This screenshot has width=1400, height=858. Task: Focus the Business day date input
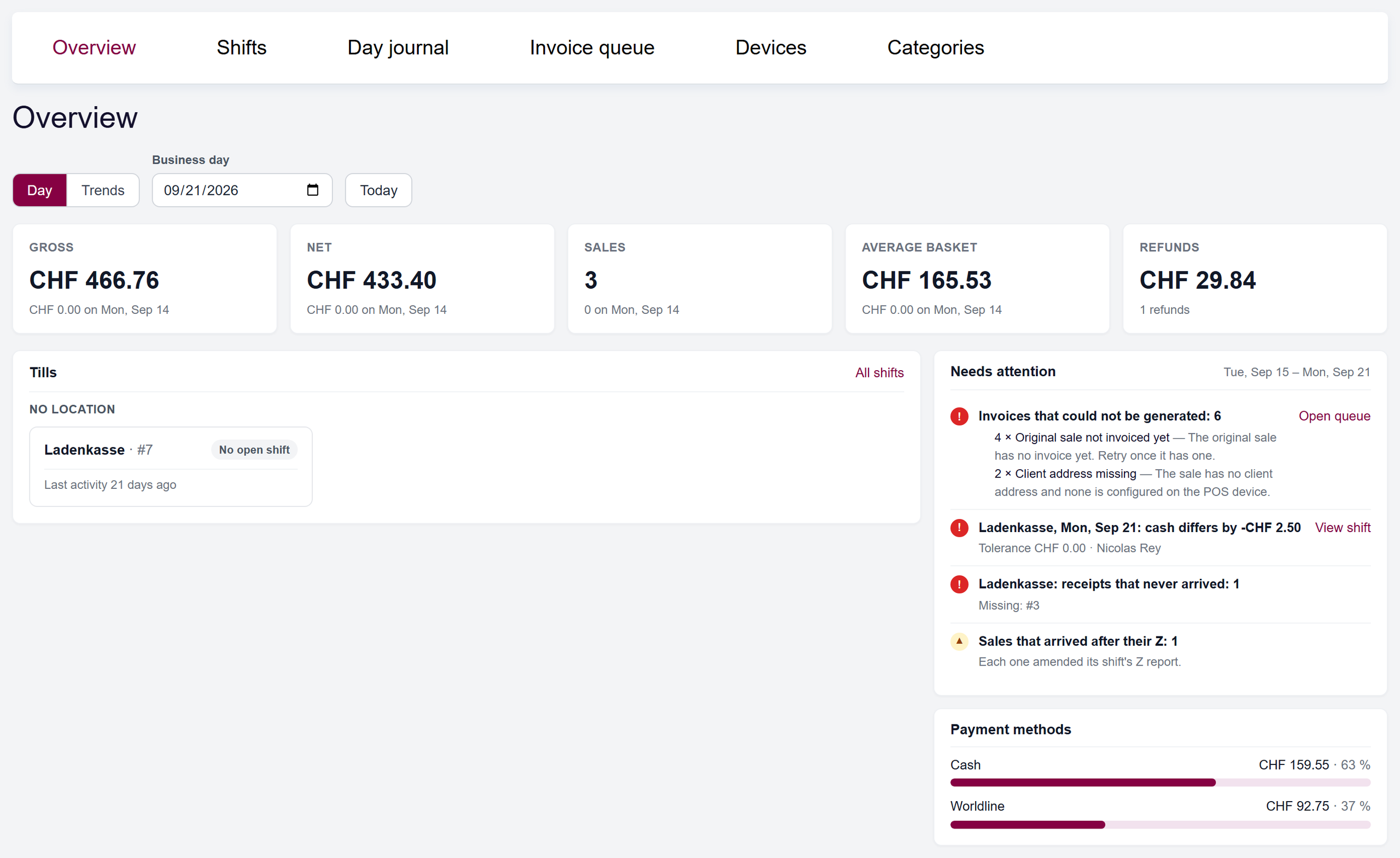[x=242, y=190]
